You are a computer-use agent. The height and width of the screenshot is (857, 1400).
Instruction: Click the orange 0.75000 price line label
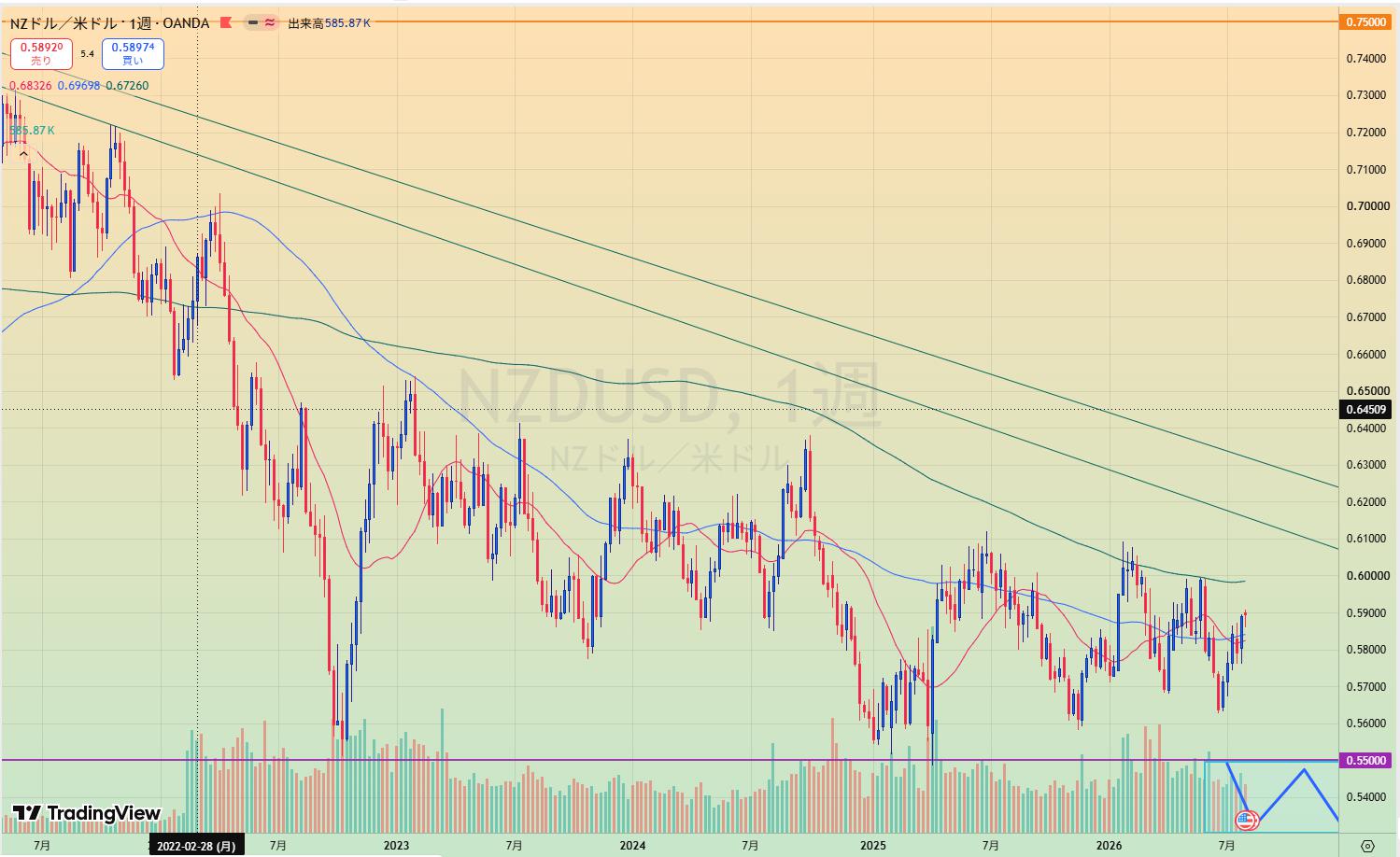1365,21
